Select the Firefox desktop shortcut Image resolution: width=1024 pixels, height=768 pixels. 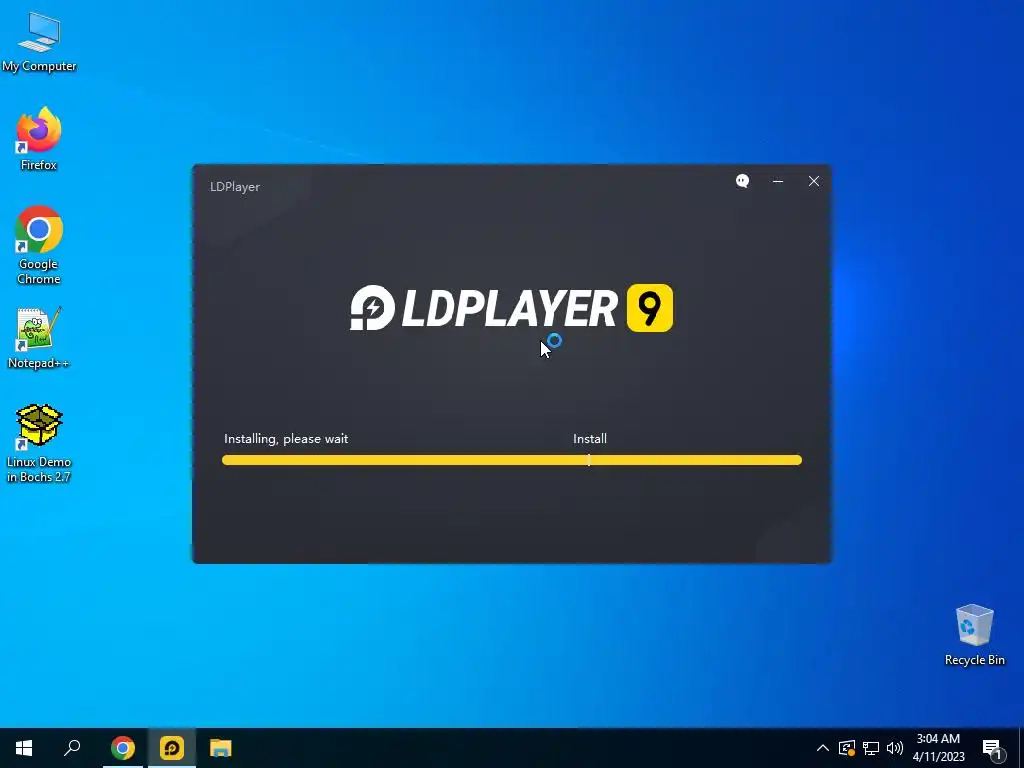tap(39, 138)
